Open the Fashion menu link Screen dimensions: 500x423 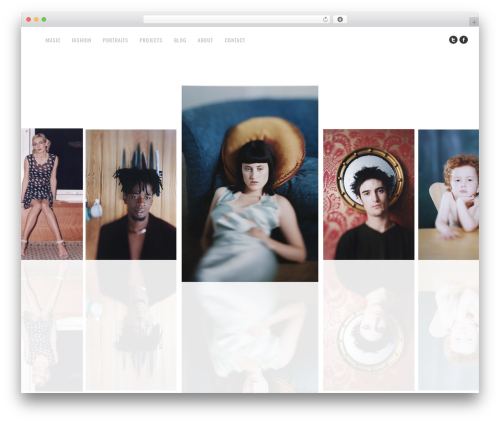coord(81,40)
